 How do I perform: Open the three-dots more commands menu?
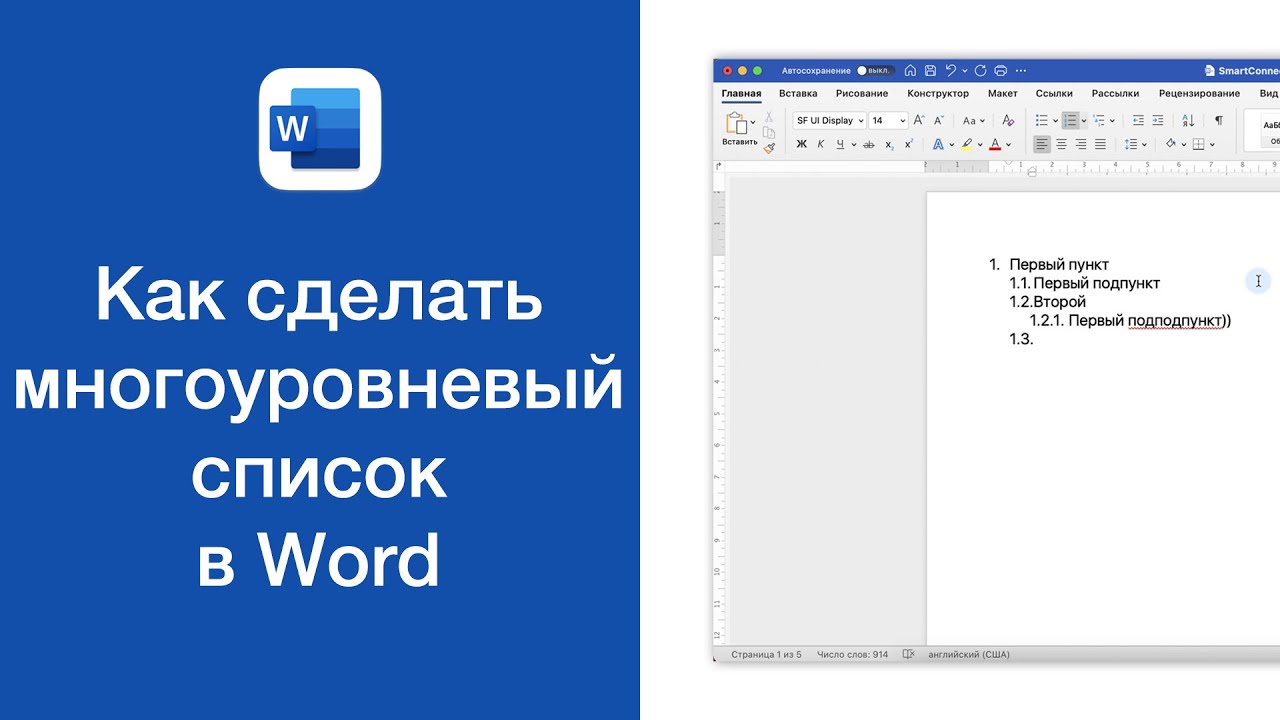point(1021,71)
